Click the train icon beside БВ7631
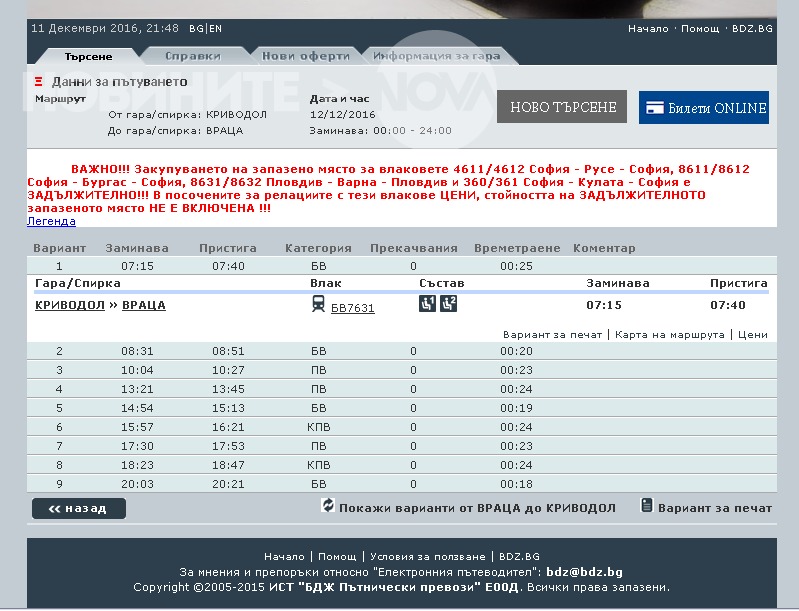 pos(318,306)
